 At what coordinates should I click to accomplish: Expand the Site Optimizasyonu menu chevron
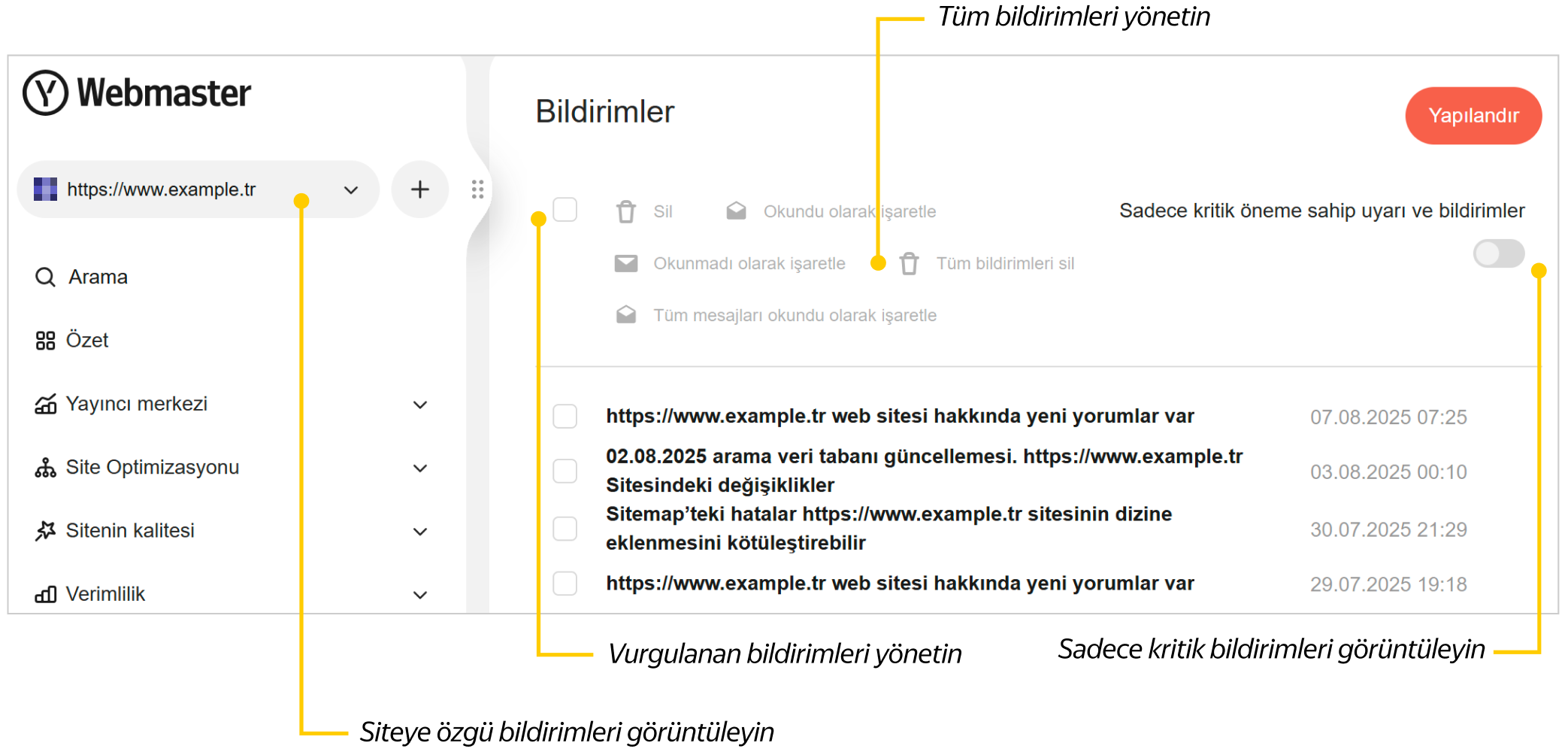419,468
